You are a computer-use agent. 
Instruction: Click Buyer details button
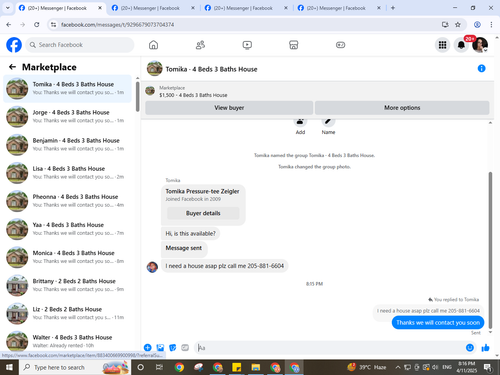(x=203, y=213)
